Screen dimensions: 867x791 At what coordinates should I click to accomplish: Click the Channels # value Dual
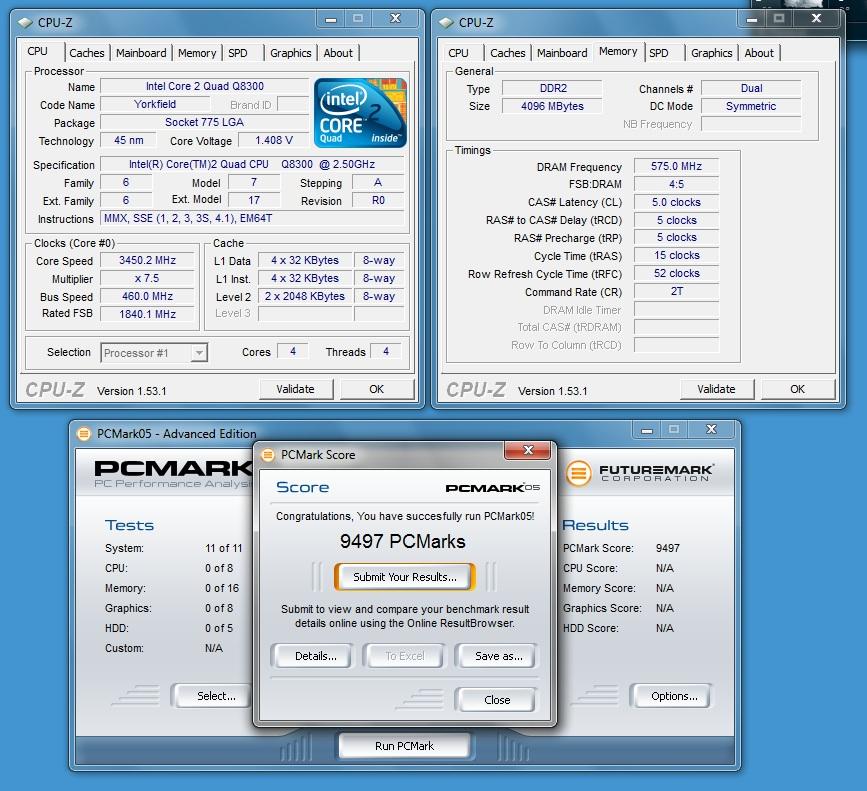point(751,88)
